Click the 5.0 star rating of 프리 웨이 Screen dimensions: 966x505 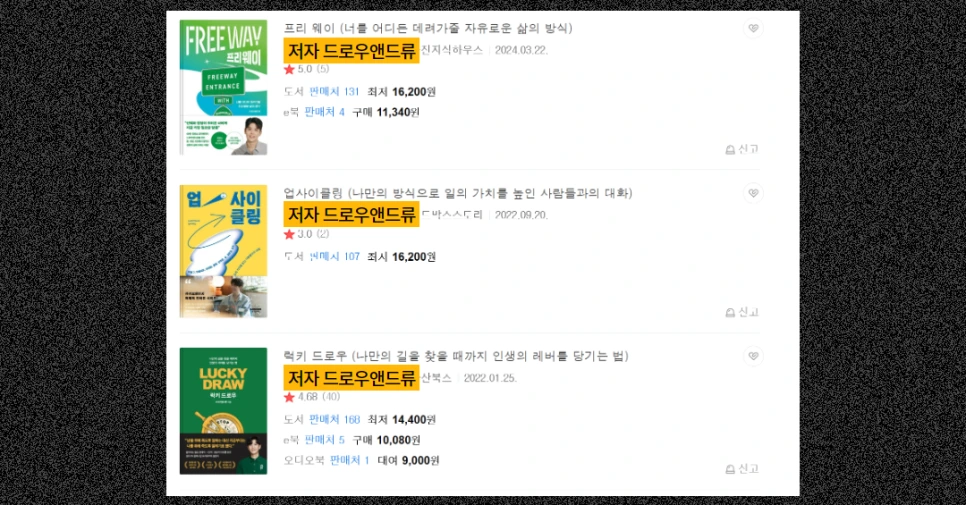(x=306, y=69)
